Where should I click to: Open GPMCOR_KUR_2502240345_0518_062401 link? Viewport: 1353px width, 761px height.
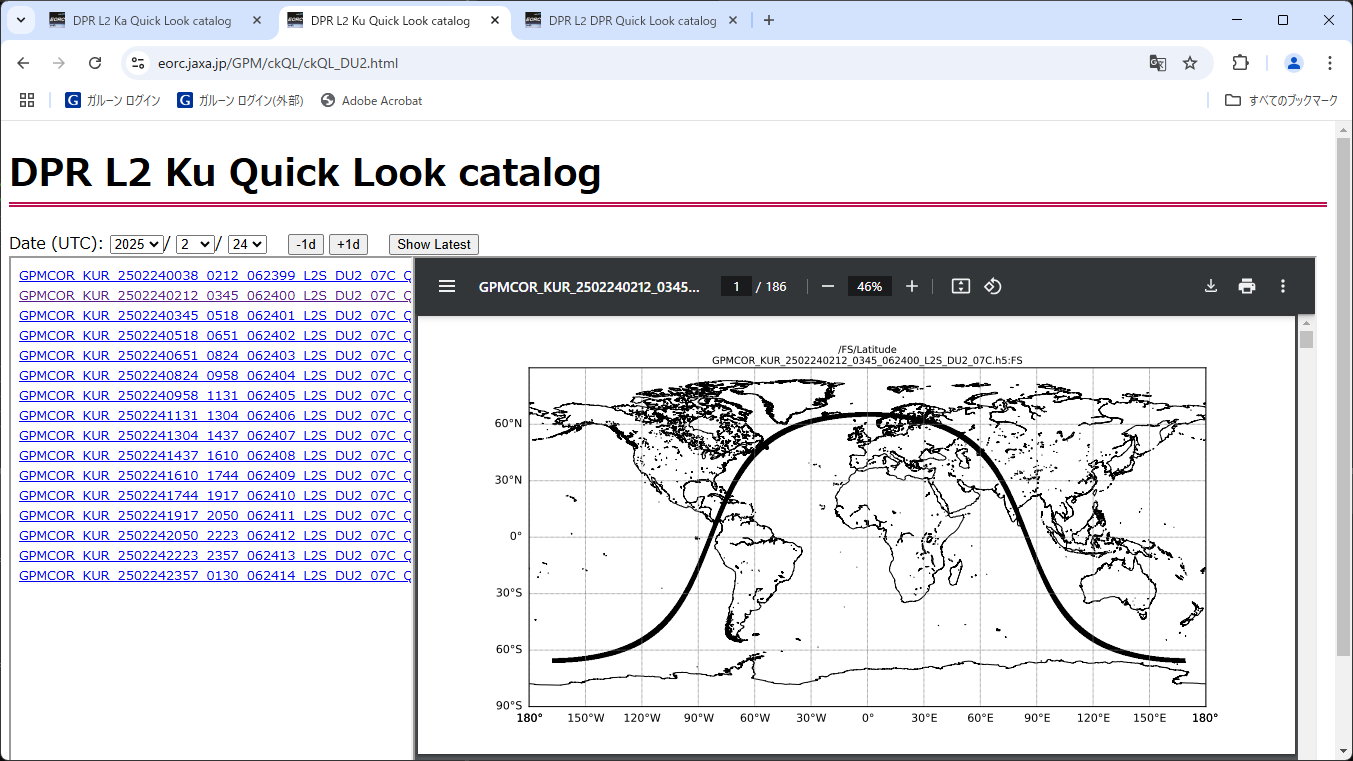[x=215, y=315]
